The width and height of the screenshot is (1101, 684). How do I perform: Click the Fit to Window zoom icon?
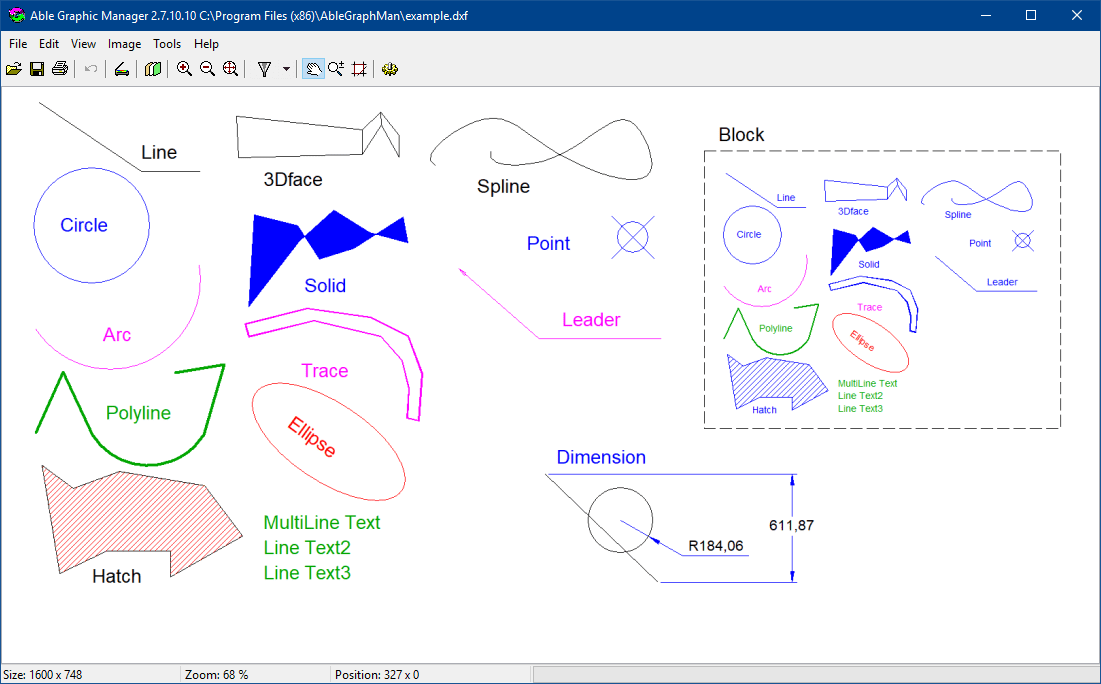click(x=230, y=68)
